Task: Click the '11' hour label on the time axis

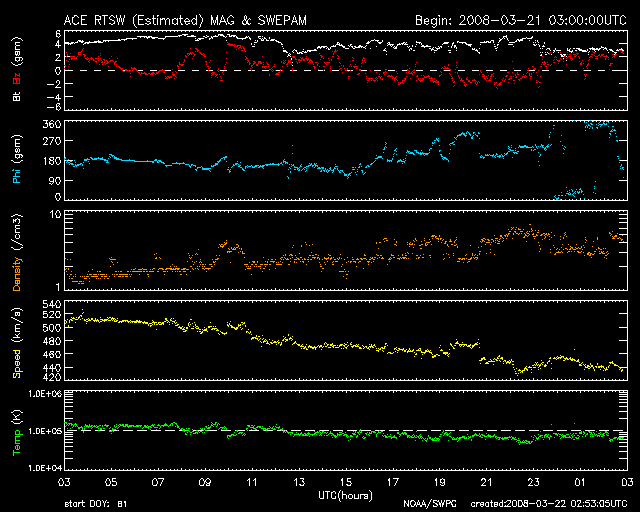Action: [x=252, y=483]
